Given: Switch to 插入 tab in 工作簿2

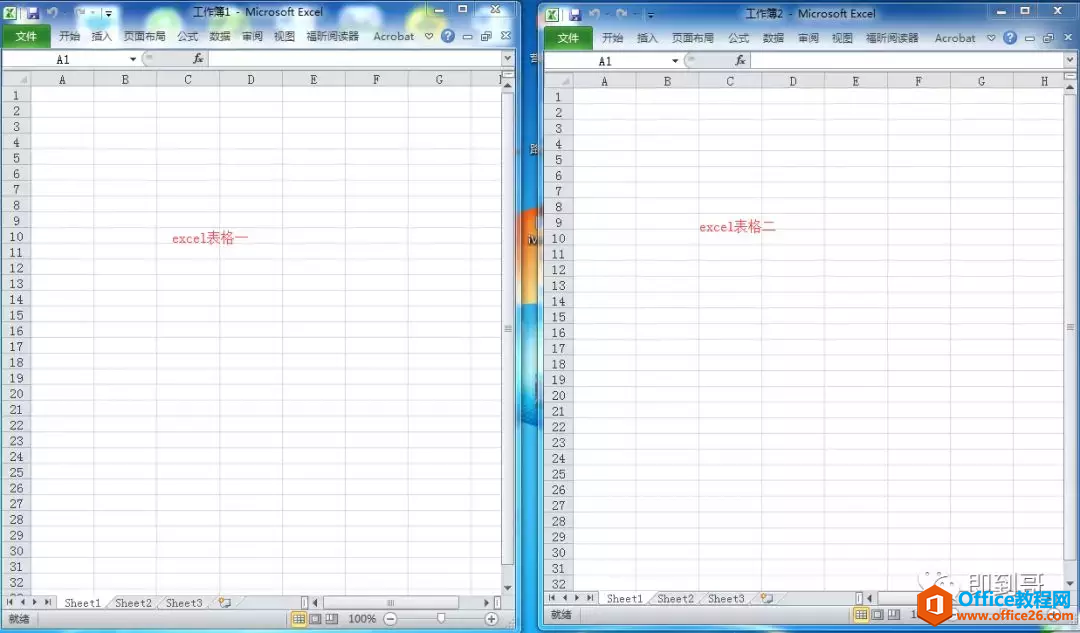Looking at the screenshot, I should 647,38.
